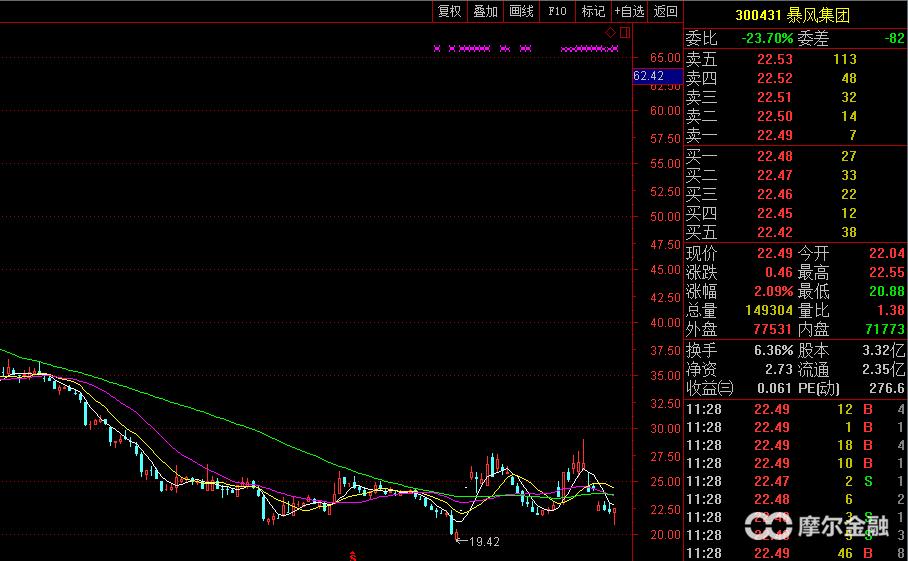
Task: Add stock via +自选 button
Action: 629,11
